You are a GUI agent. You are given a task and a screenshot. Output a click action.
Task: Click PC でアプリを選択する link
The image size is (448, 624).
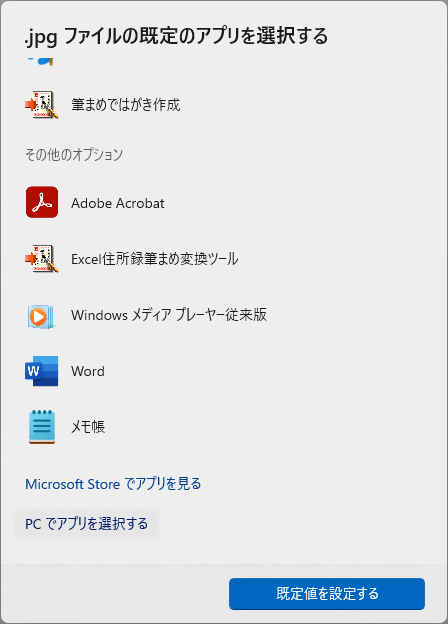coord(86,523)
